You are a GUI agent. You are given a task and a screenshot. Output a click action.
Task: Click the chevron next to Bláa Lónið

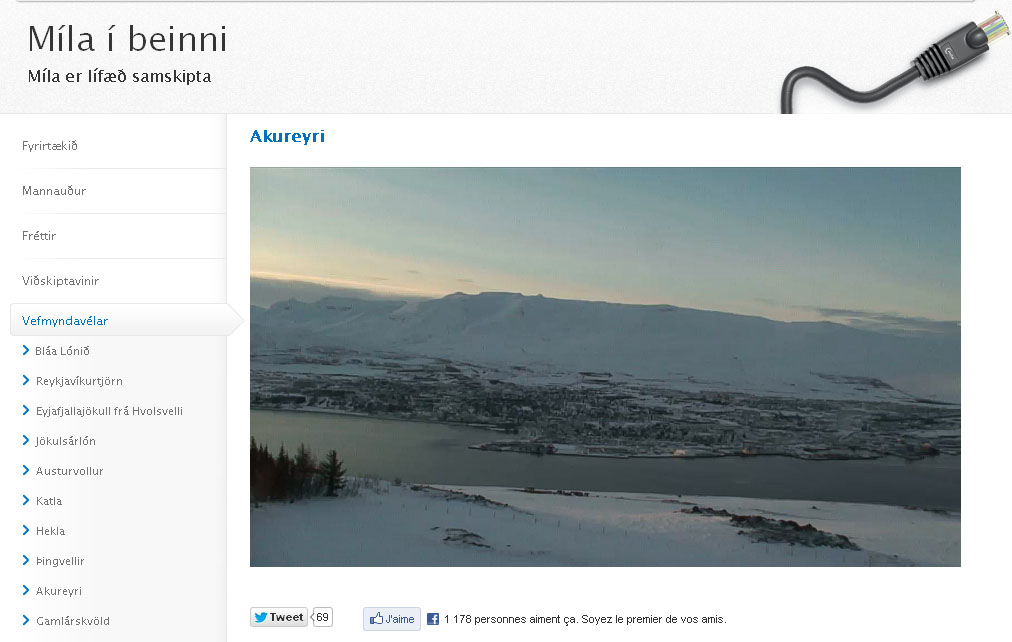(26, 350)
